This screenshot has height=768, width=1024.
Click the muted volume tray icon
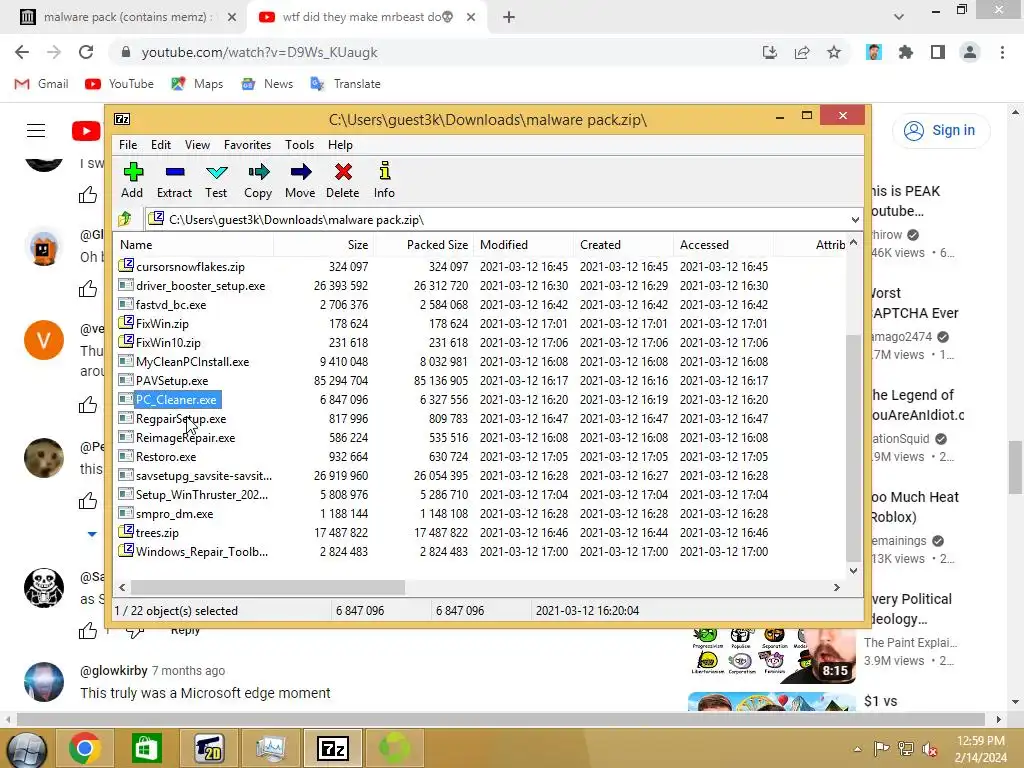[929, 749]
